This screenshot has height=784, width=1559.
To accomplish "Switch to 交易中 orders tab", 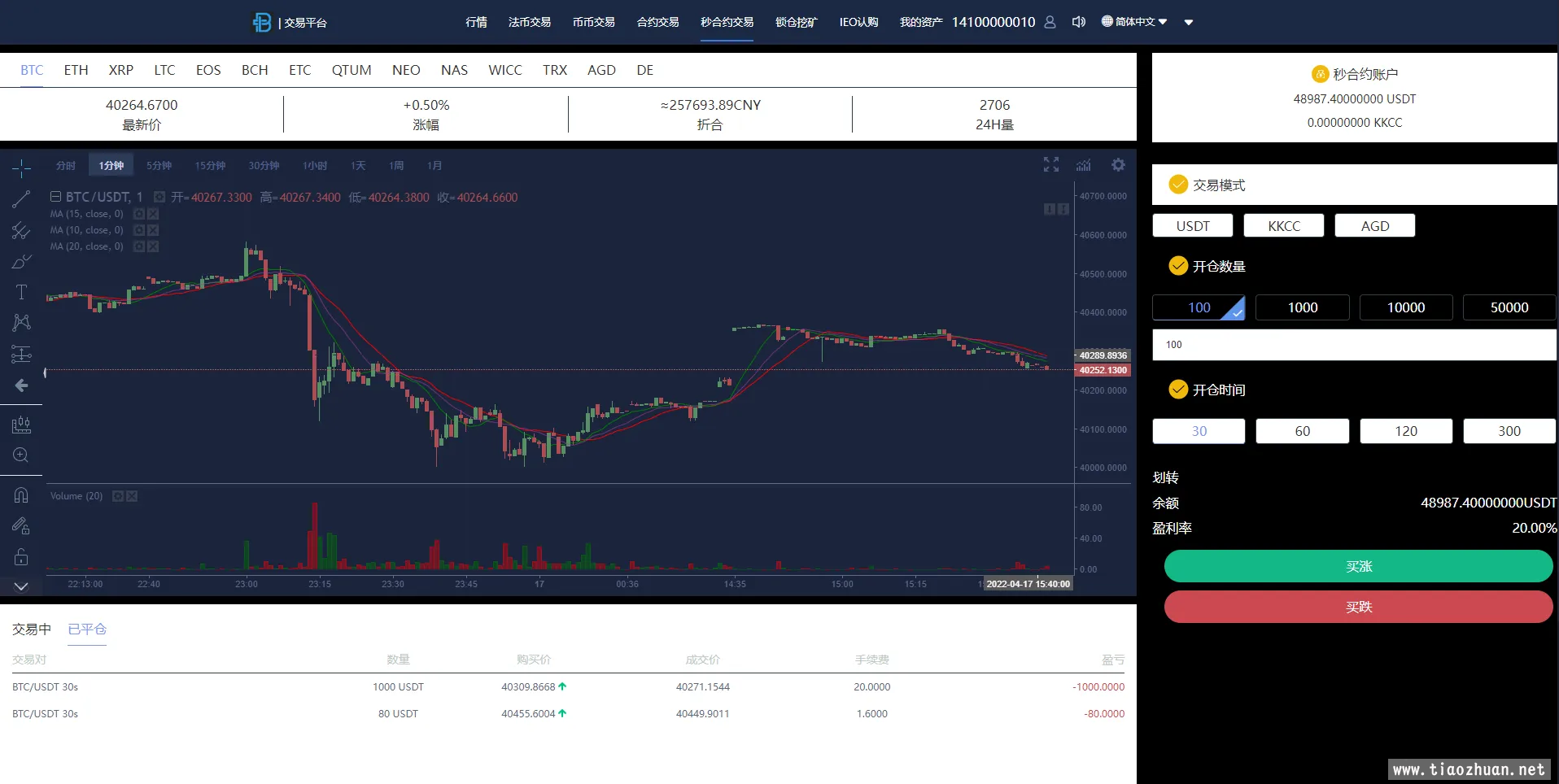I will (x=32, y=629).
